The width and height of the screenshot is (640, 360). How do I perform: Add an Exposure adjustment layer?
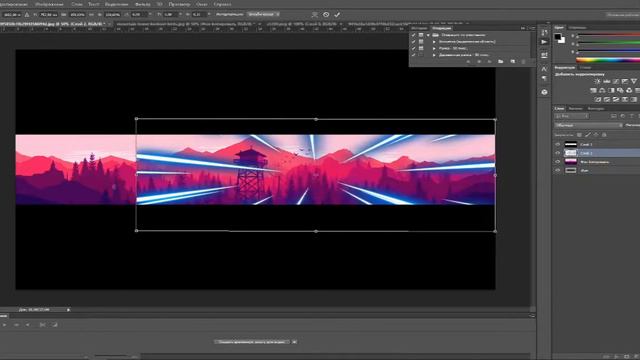(624, 81)
